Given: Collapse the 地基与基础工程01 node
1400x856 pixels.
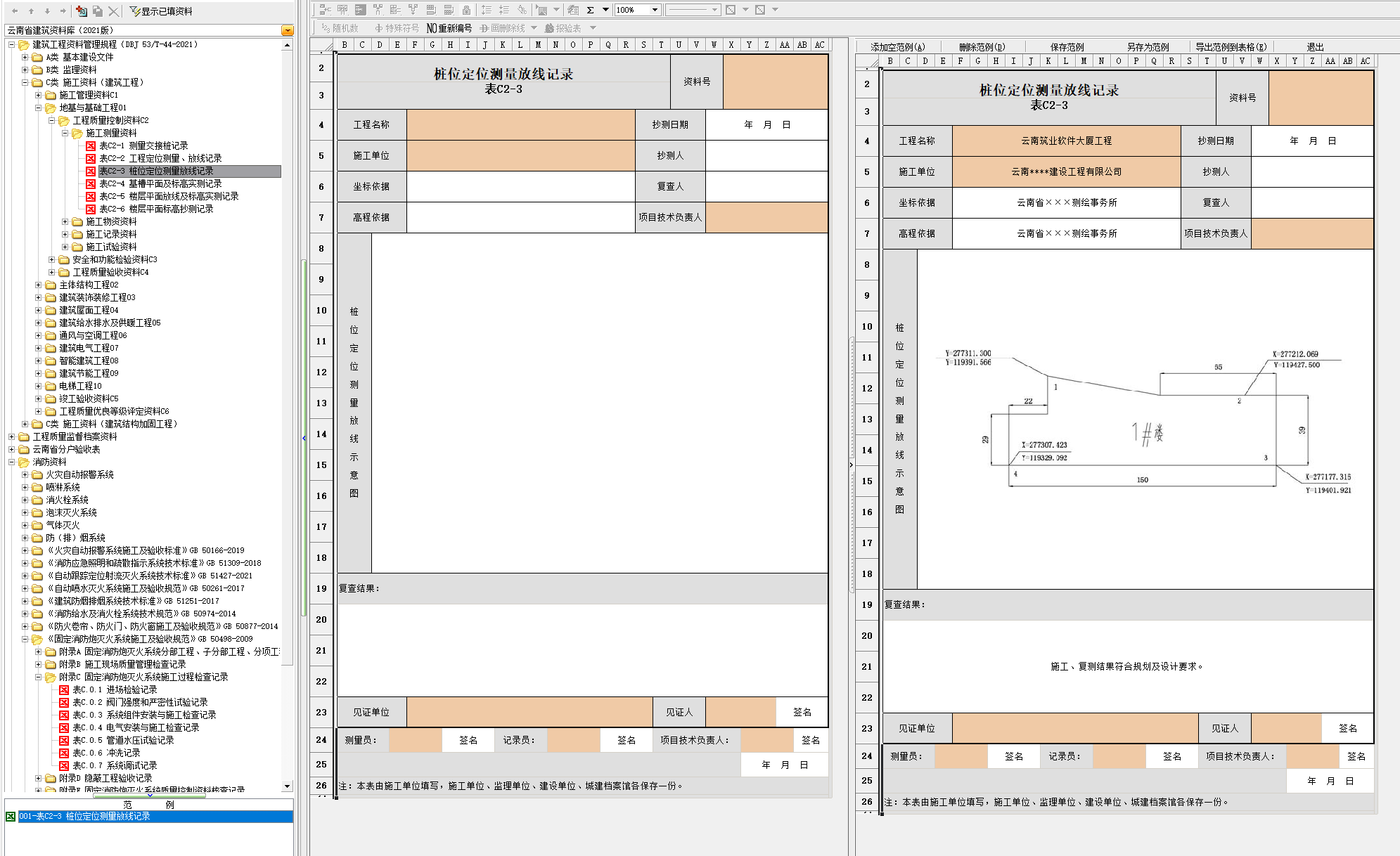Looking at the screenshot, I should pyautogui.click(x=39, y=108).
